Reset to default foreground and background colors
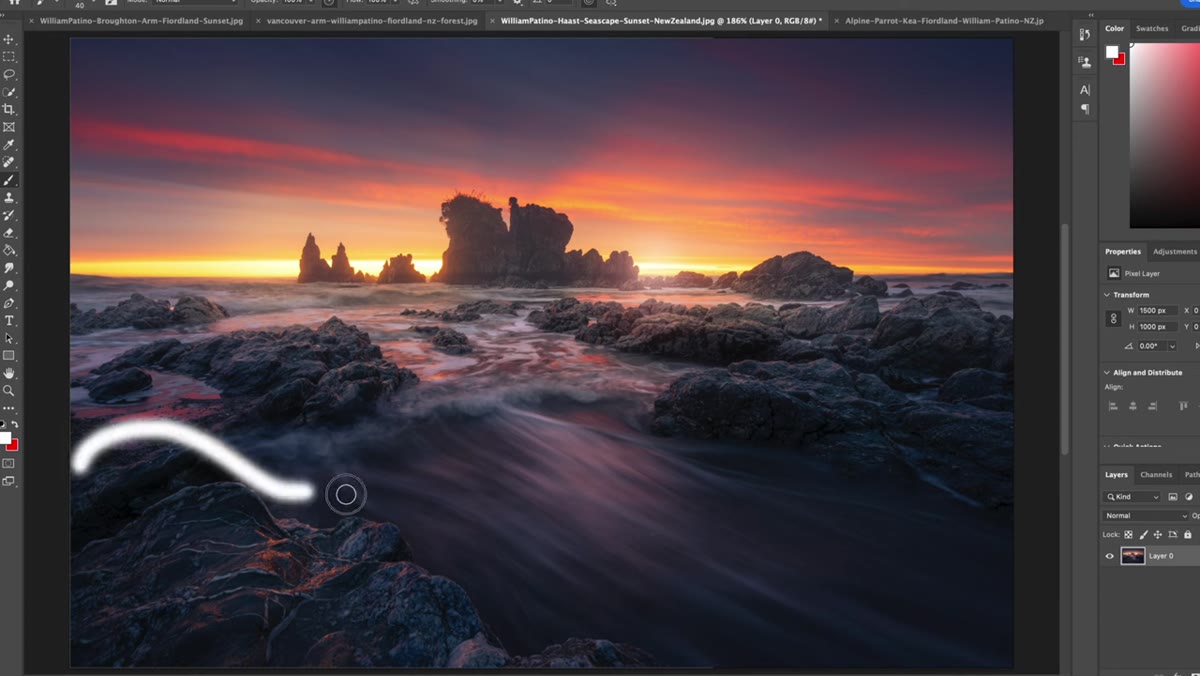This screenshot has height=676, width=1200. (x=3, y=425)
